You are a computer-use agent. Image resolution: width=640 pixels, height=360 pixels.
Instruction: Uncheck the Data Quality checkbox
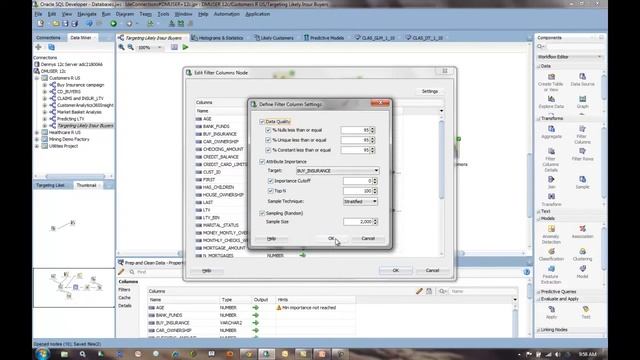click(x=262, y=122)
